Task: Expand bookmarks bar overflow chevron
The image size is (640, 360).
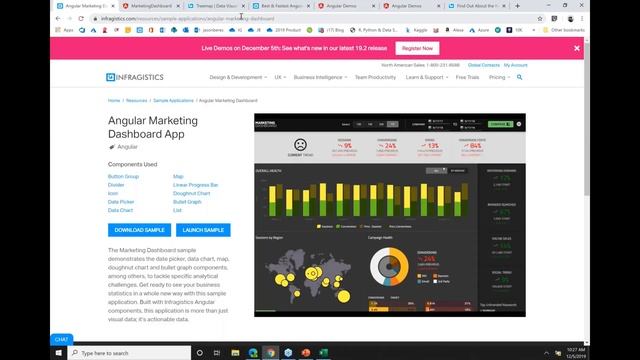Action: click(x=533, y=30)
